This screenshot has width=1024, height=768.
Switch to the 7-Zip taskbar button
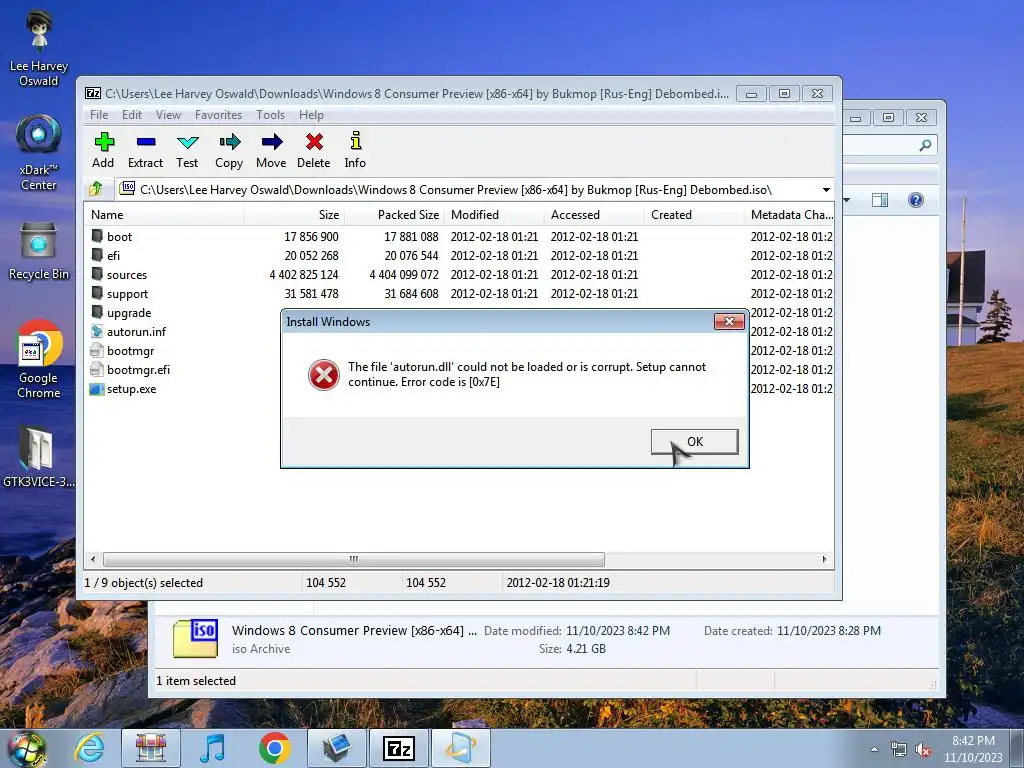(398, 748)
